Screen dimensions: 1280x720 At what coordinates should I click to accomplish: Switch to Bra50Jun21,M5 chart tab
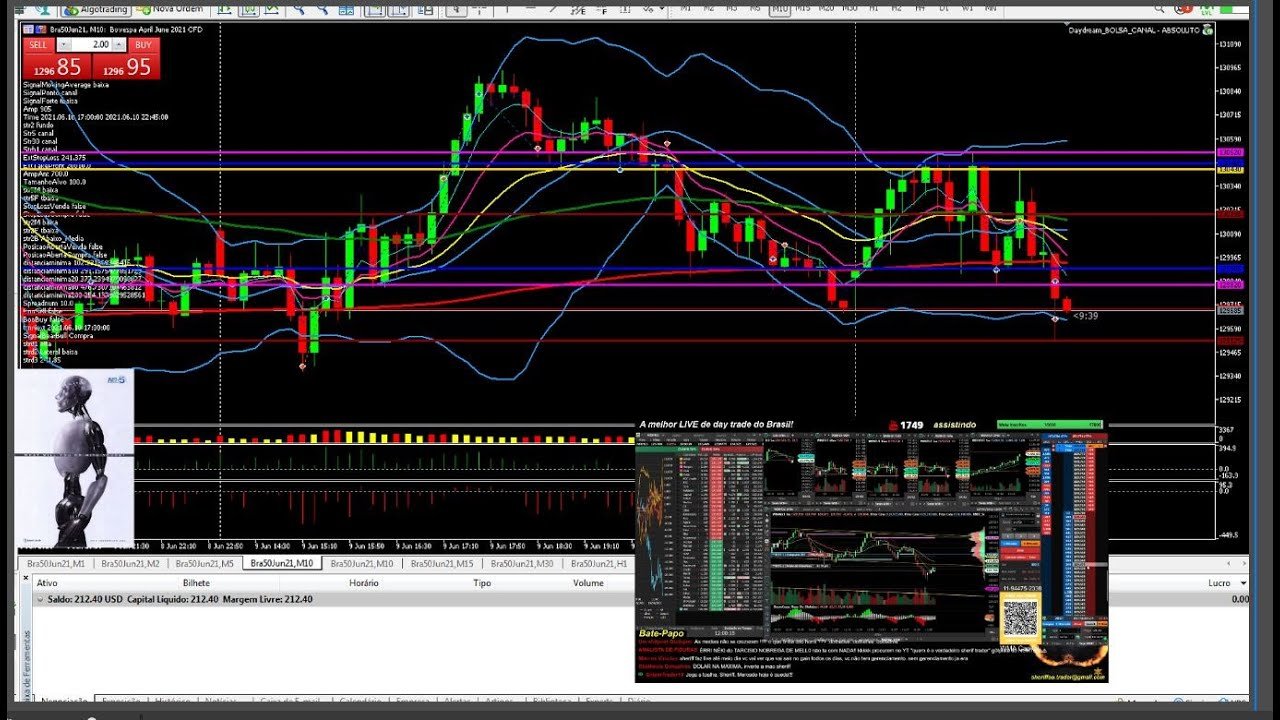204,564
